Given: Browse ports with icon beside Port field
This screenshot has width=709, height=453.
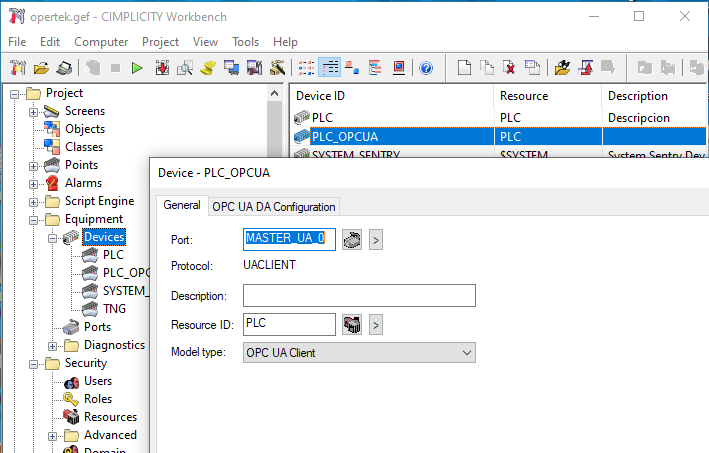Looking at the screenshot, I should [352, 240].
